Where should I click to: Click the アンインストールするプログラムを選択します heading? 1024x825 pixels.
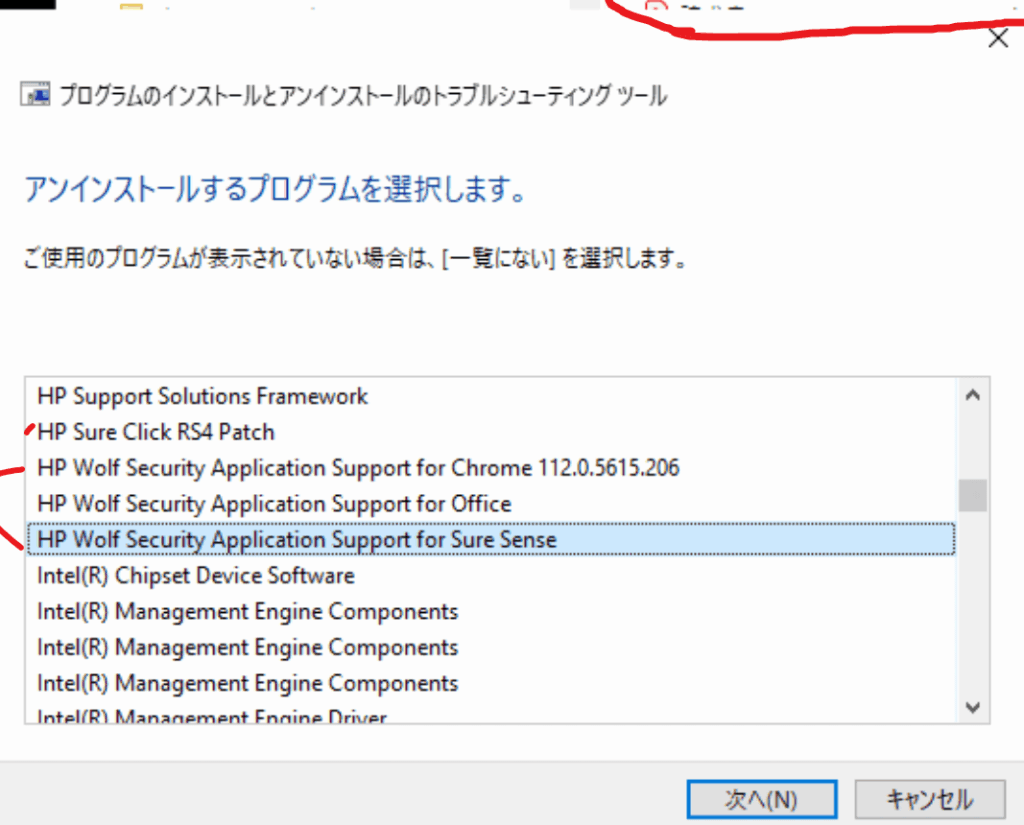[x=274, y=189]
